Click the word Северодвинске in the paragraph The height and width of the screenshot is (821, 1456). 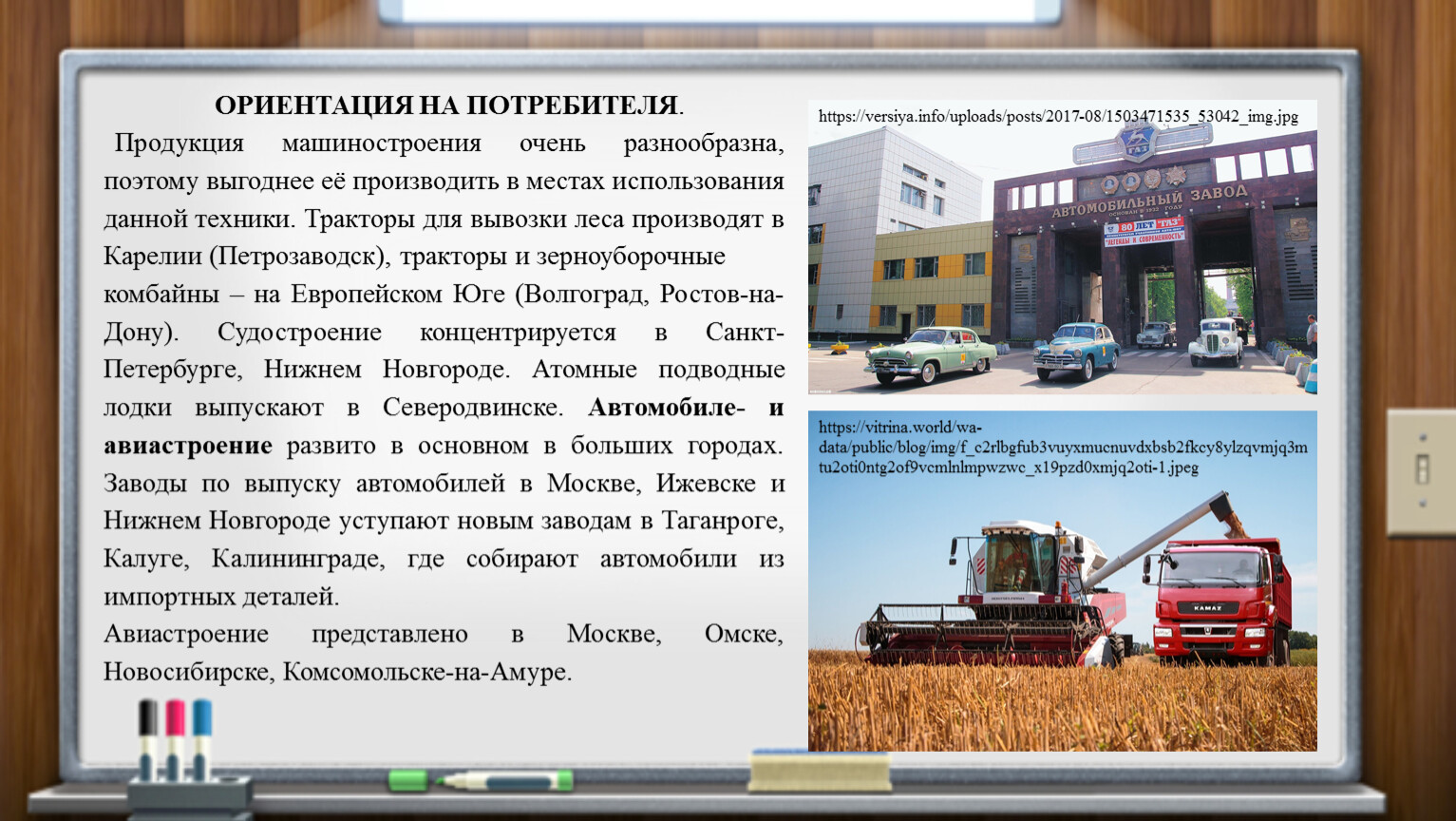[472, 408]
